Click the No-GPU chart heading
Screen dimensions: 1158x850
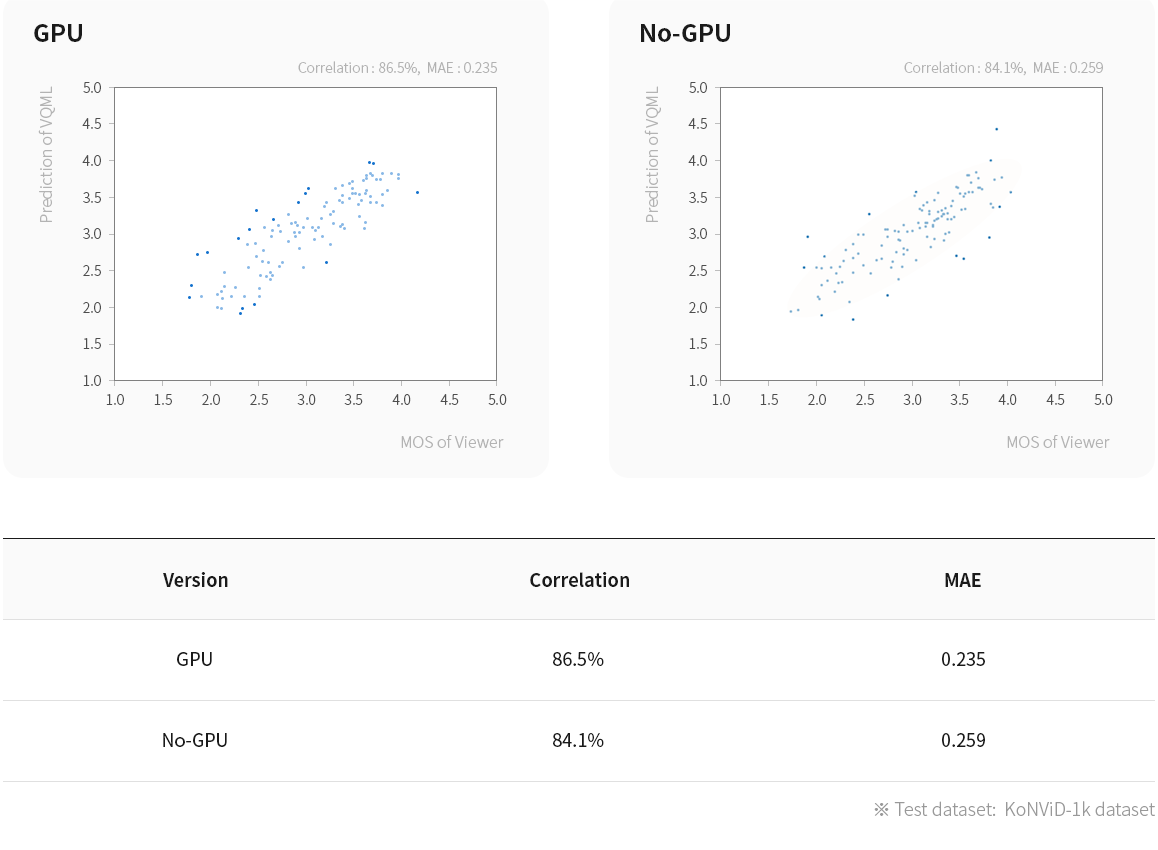pyautogui.click(x=685, y=33)
